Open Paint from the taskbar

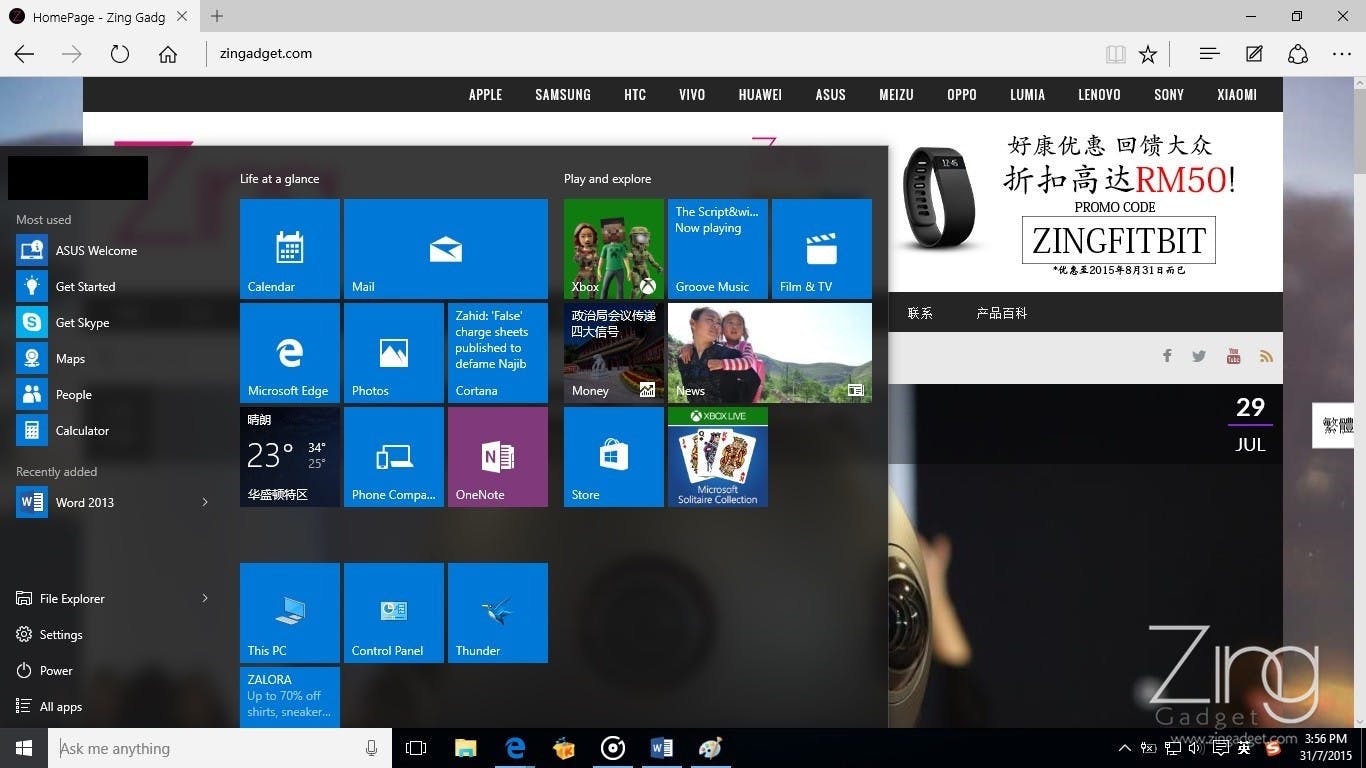pos(710,748)
